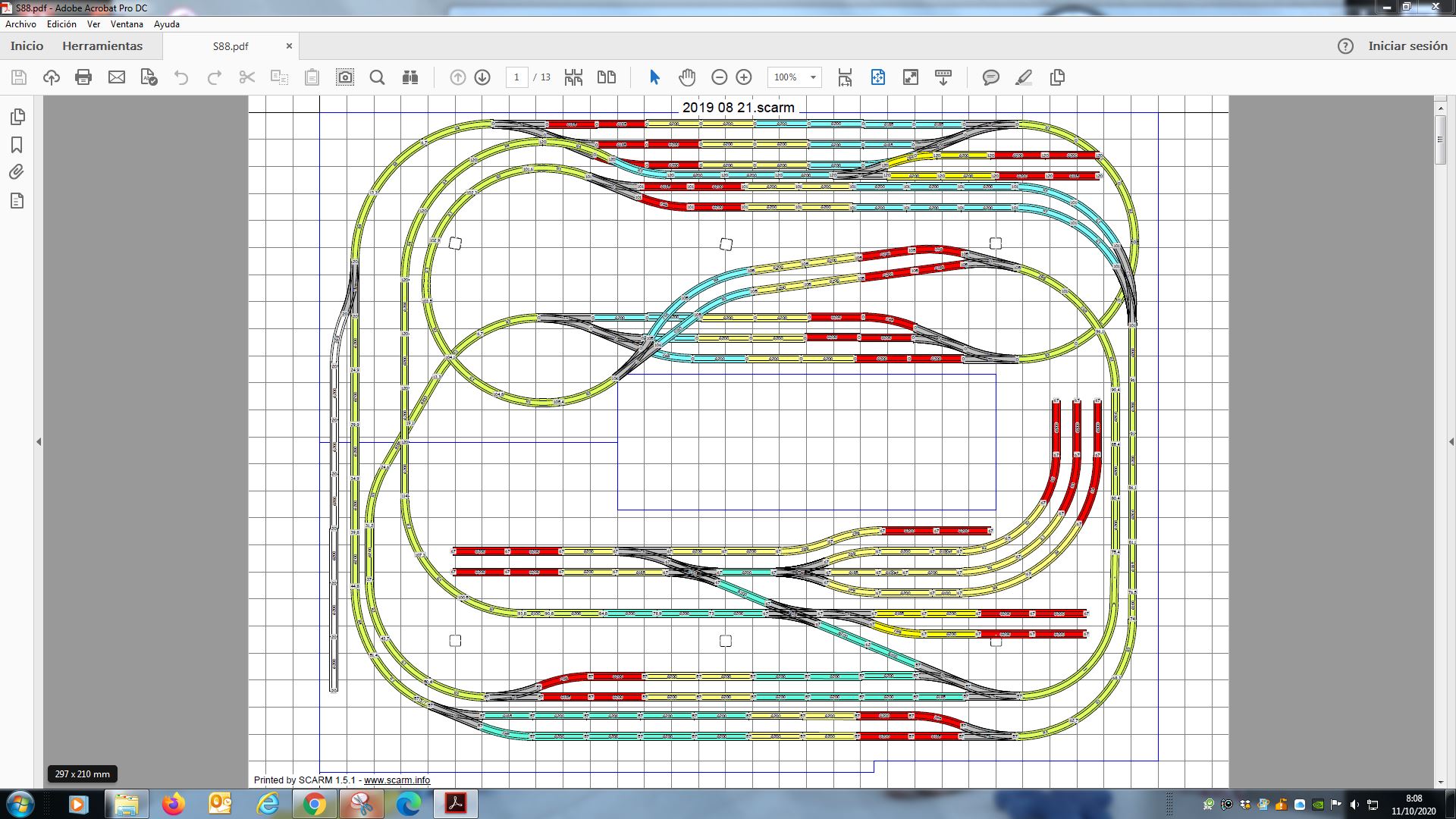Open the www.scarm.info link
The height and width of the screenshot is (819, 1456).
[x=397, y=780]
